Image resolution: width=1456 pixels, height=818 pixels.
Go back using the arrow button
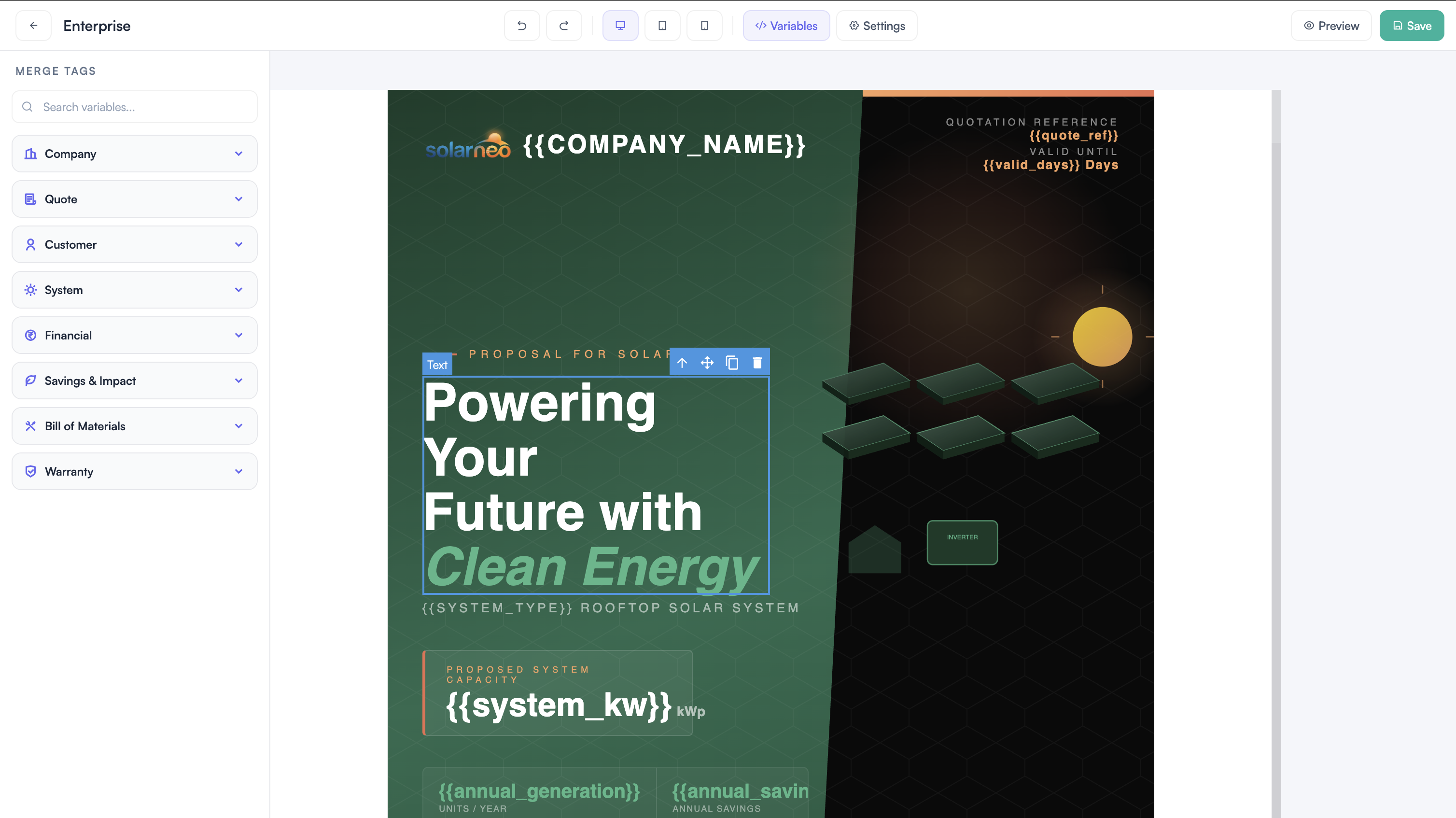coord(33,26)
